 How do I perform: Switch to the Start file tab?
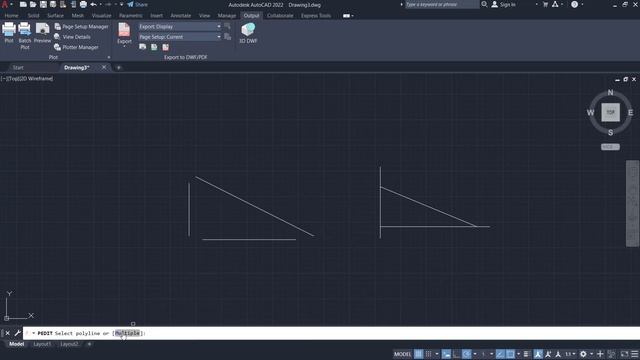click(18, 68)
